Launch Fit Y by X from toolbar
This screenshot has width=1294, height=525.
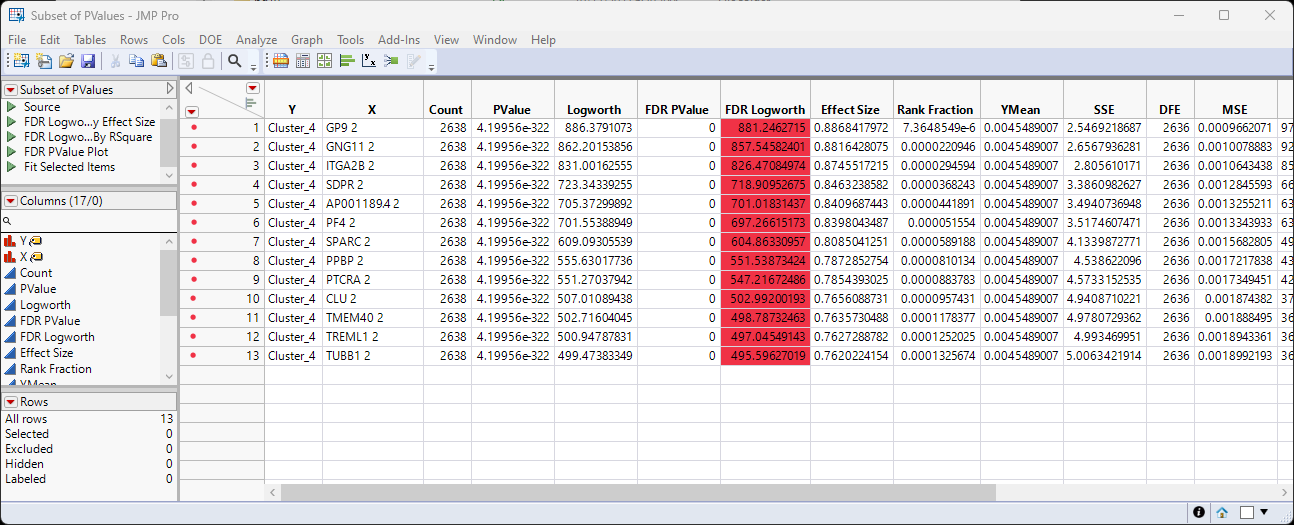[369, 61]
